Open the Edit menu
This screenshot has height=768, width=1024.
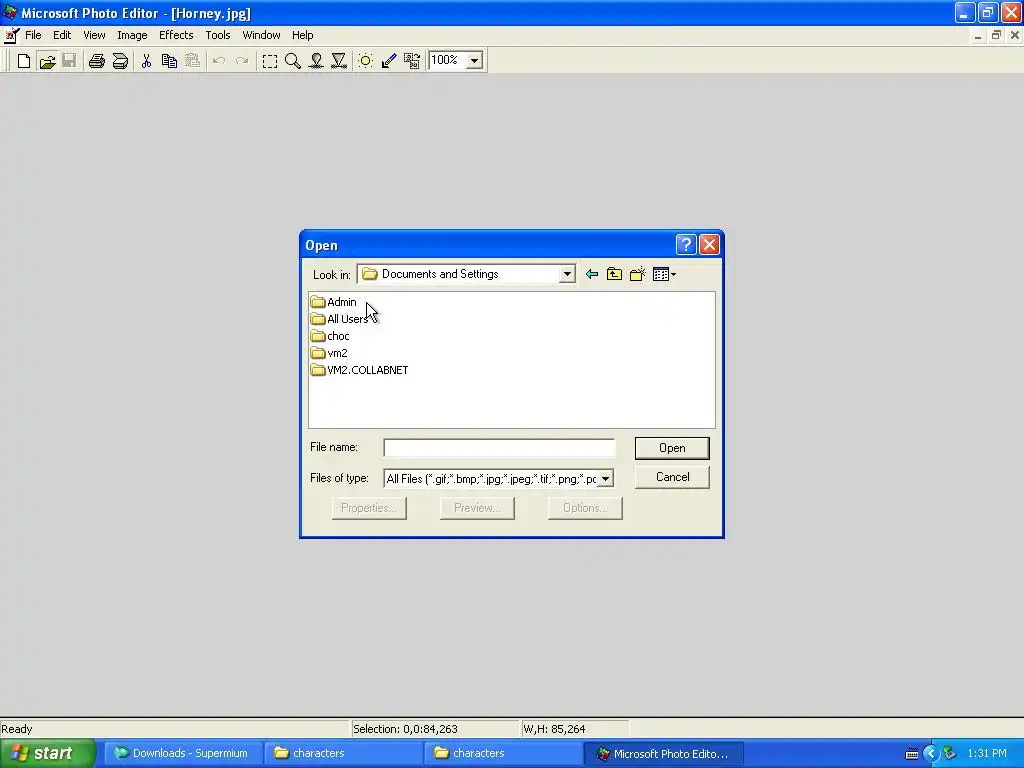62,35
